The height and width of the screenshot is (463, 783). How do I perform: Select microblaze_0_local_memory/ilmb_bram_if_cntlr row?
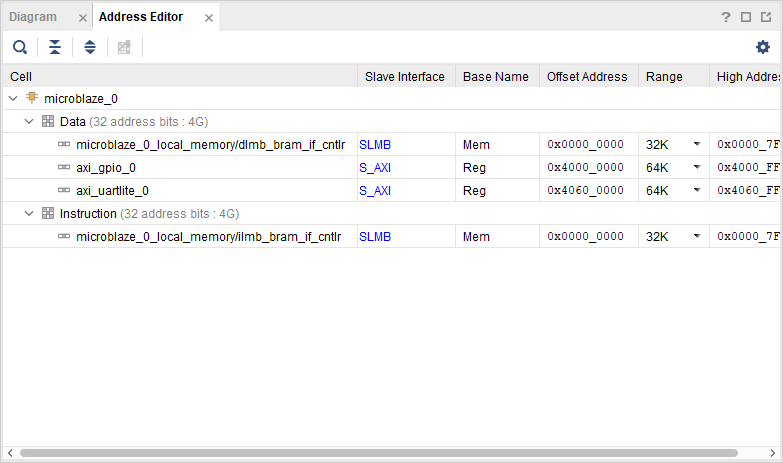pyautogui.click(x=392, y=236)
